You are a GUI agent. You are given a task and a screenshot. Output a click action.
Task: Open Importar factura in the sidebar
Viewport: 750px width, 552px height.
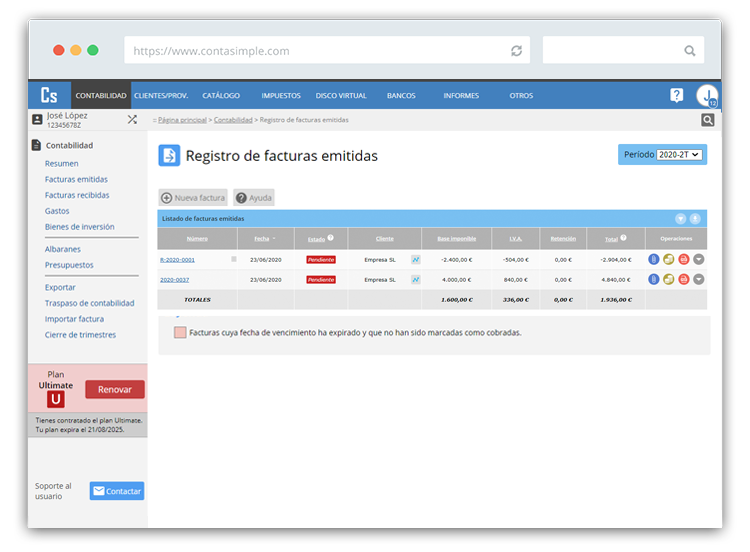[74, 319]
